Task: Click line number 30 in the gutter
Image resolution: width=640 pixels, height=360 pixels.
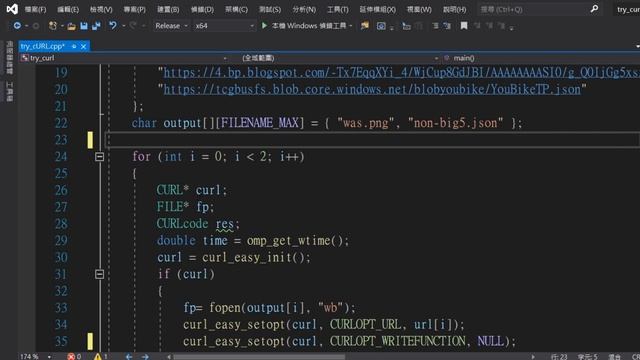Action: (x=61, y=257)
